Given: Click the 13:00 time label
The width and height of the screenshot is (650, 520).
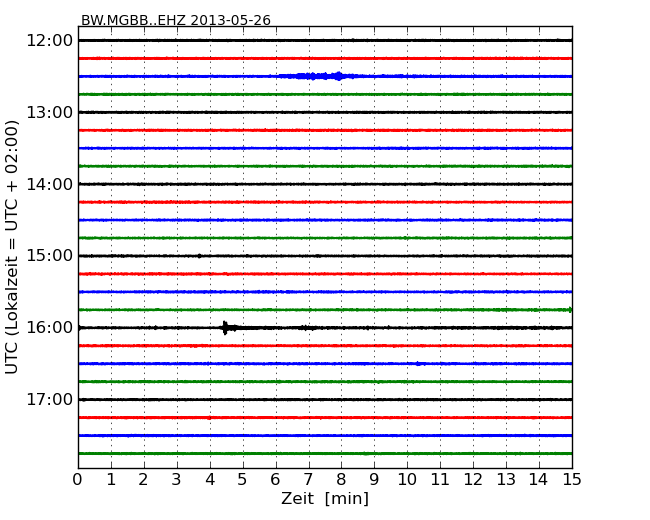Looking at the screenshot, I should [x=50, y=112].
